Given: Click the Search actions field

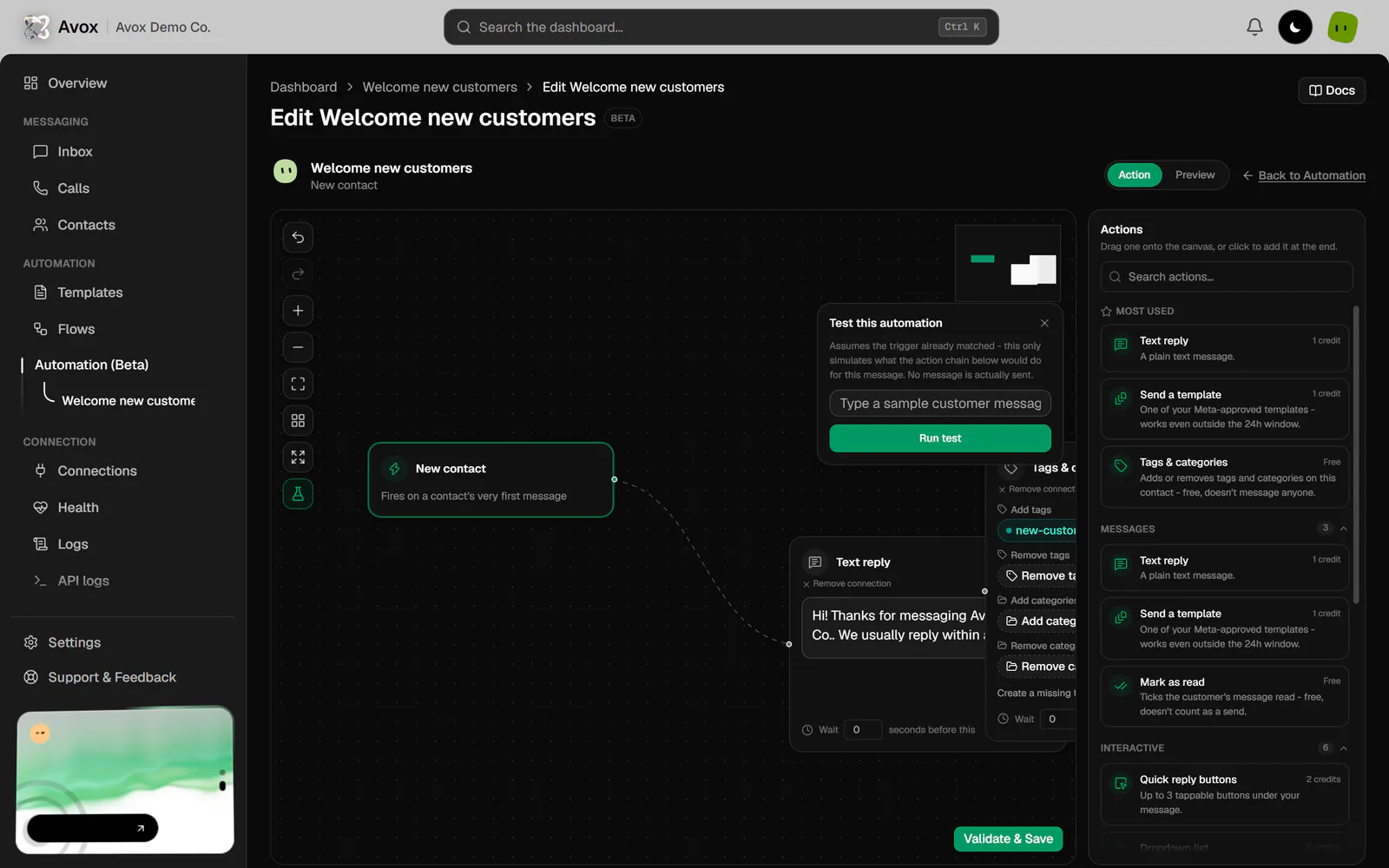Looking at the screenshot, I should 1227,277.
